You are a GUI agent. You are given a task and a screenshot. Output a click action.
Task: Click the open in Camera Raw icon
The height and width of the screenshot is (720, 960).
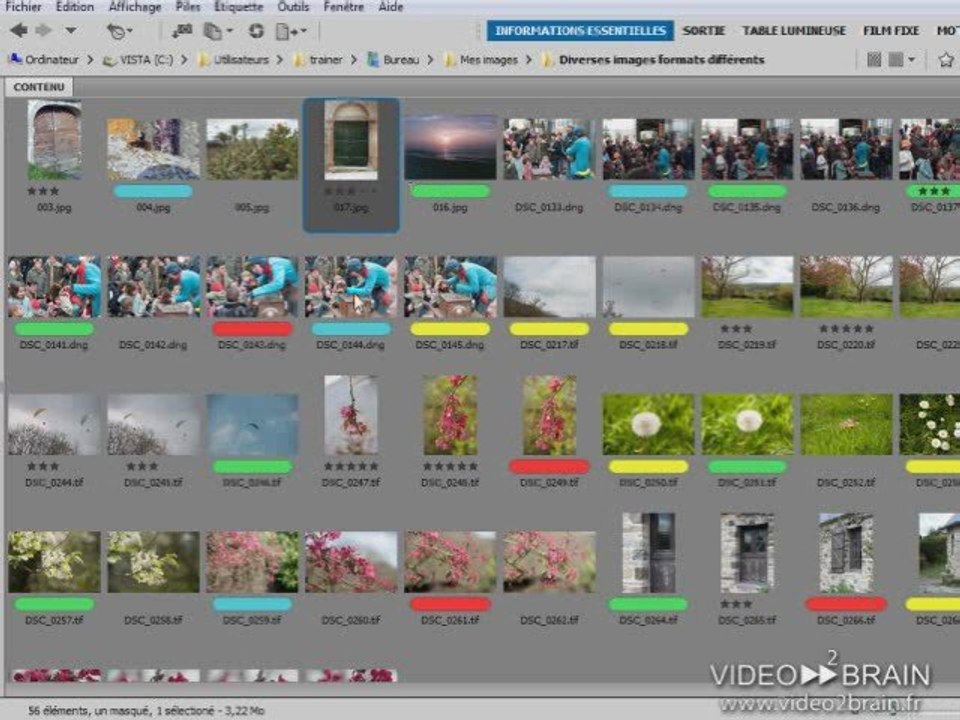coord(256,31)
